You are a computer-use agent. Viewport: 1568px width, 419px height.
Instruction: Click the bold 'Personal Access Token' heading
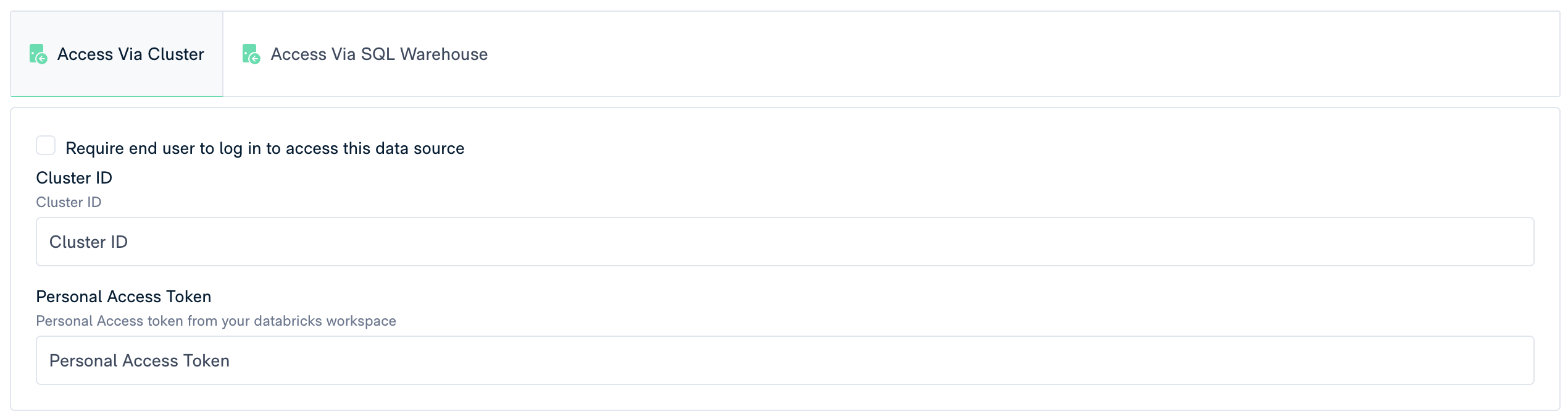click(123, 297)
